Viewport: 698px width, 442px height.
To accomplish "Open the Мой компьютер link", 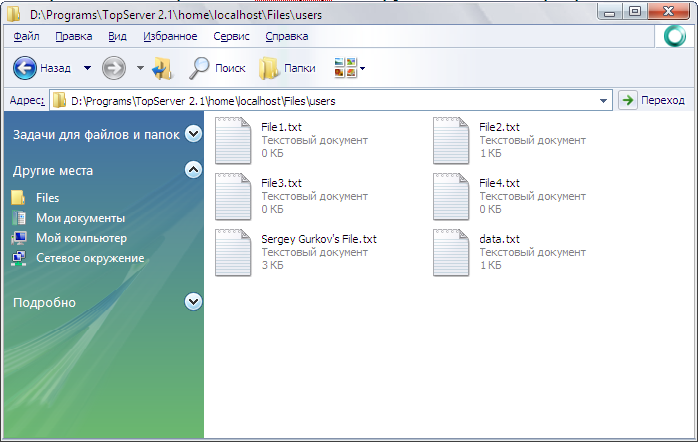I will tap(81, 238).
